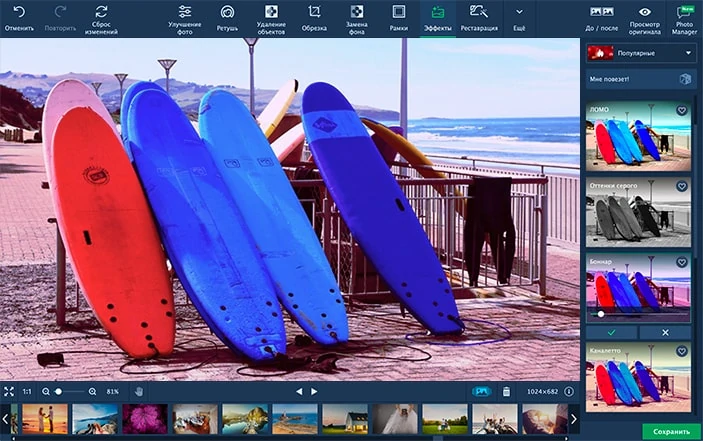Toggle the До / после comparison view
This screenshot has height=441, width=703.
pos(602,12)
